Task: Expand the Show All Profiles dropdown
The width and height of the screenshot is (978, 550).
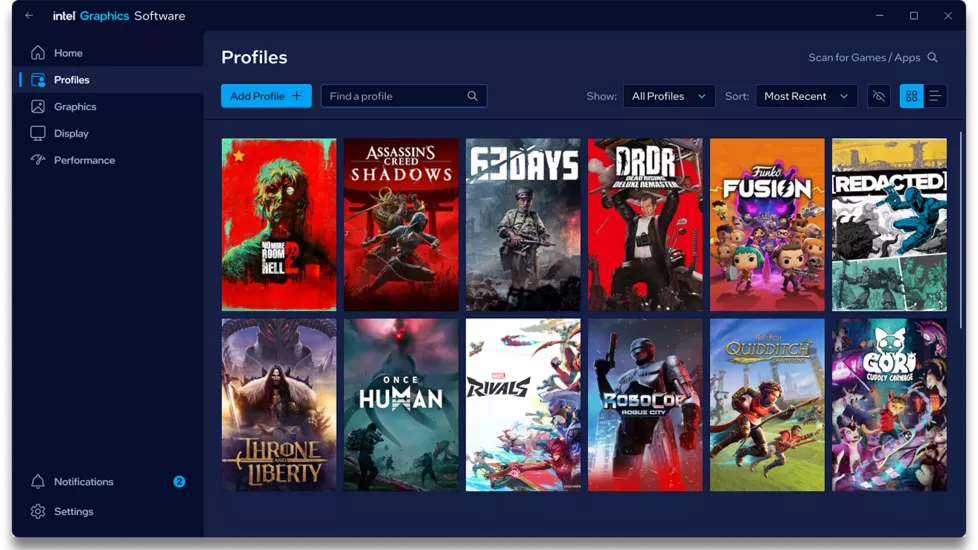Action: 669,96
